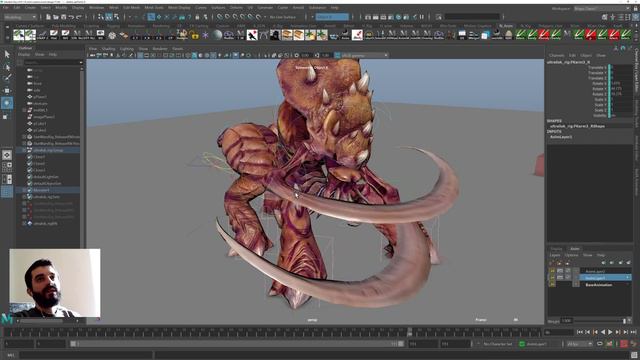Click the purple star shelf icon
Screen dimensions: 640x360
click(x=205, y=35)
